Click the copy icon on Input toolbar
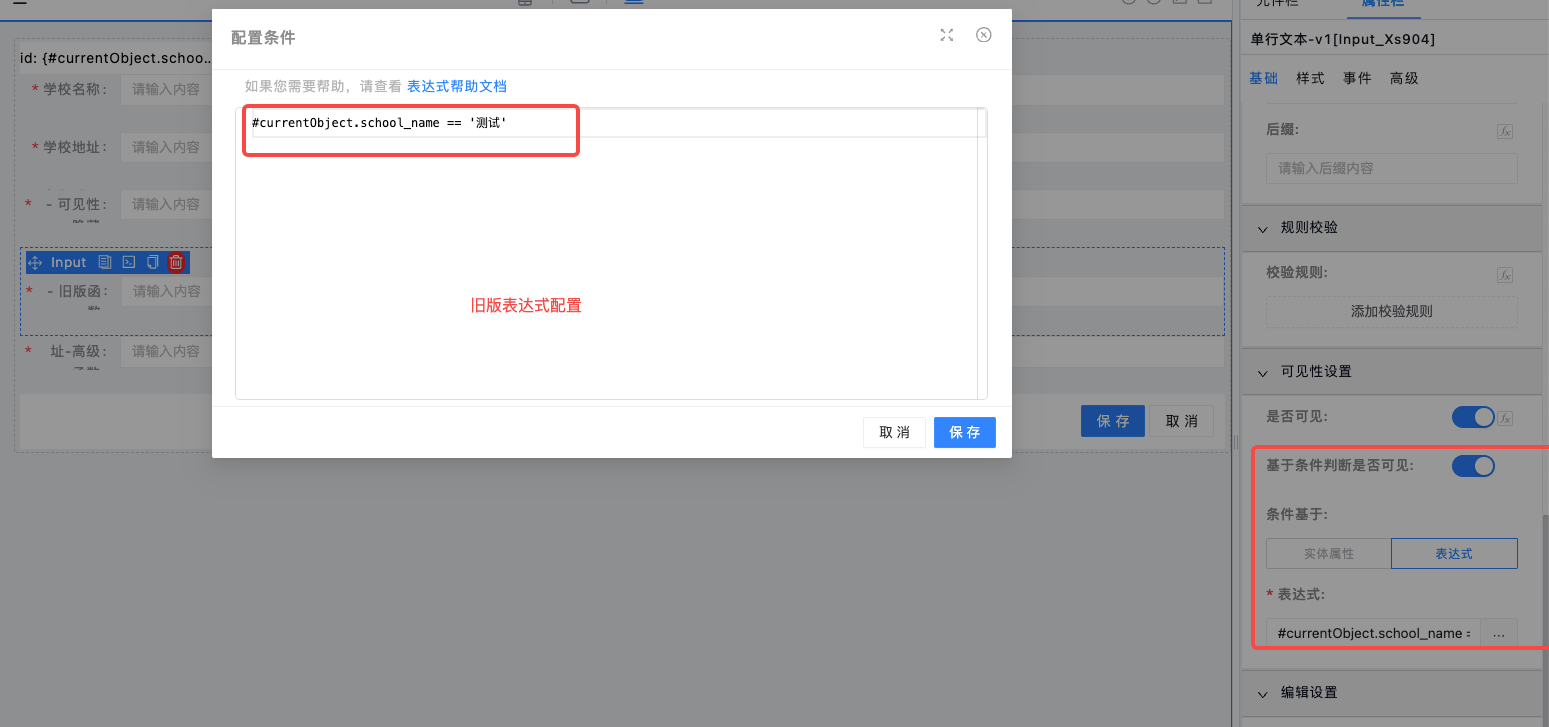Viewport: 1549px width, 727px height. (x=152, y=263)
